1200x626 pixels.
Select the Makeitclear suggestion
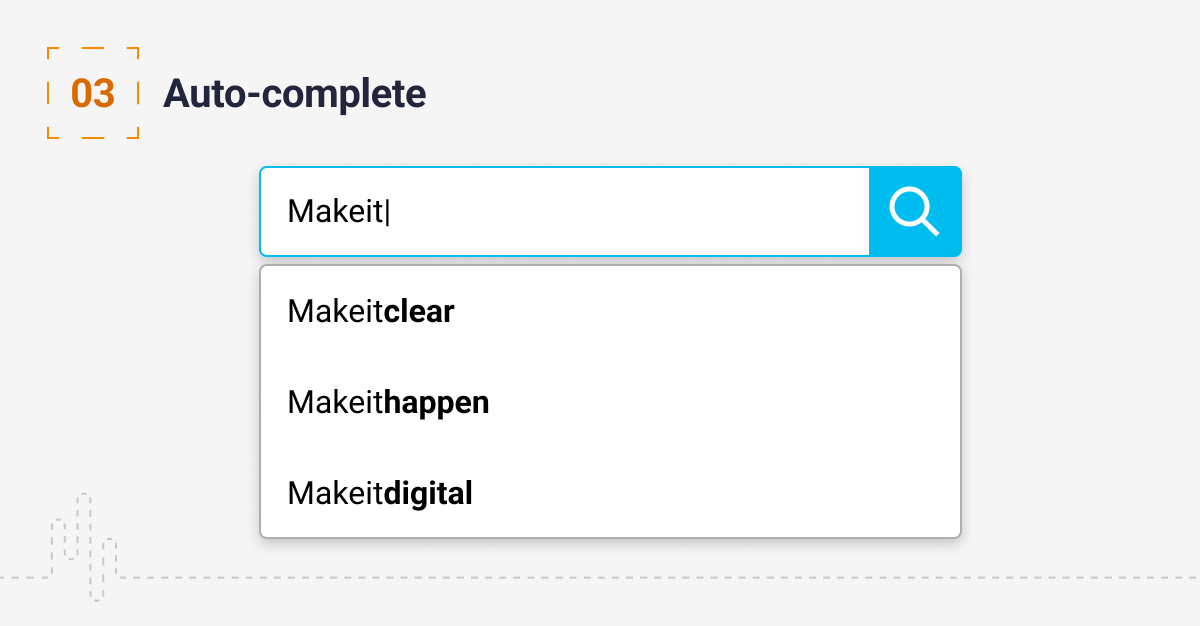tap(370, 312)
